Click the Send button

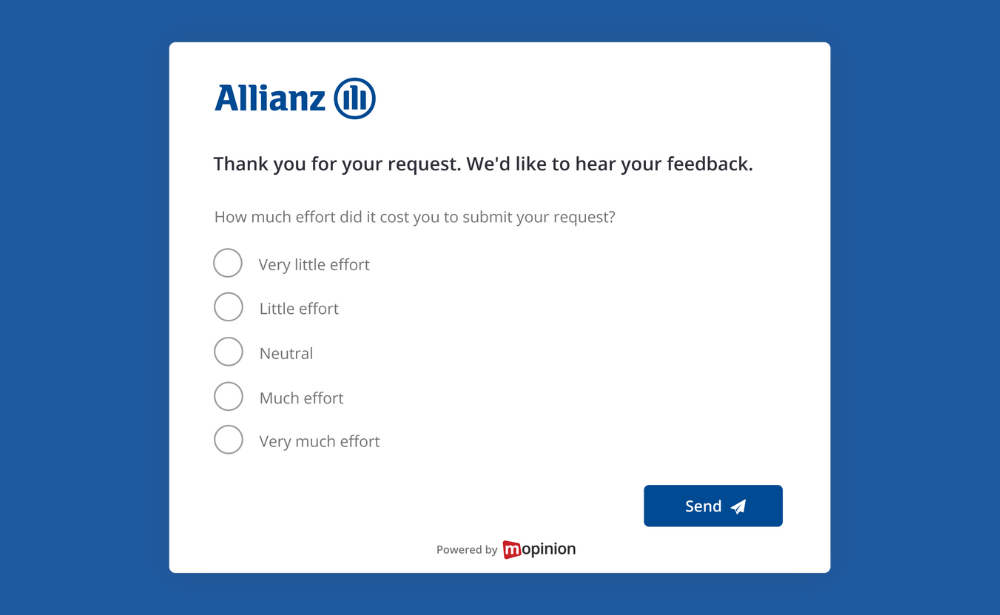(x=712, y=506)
